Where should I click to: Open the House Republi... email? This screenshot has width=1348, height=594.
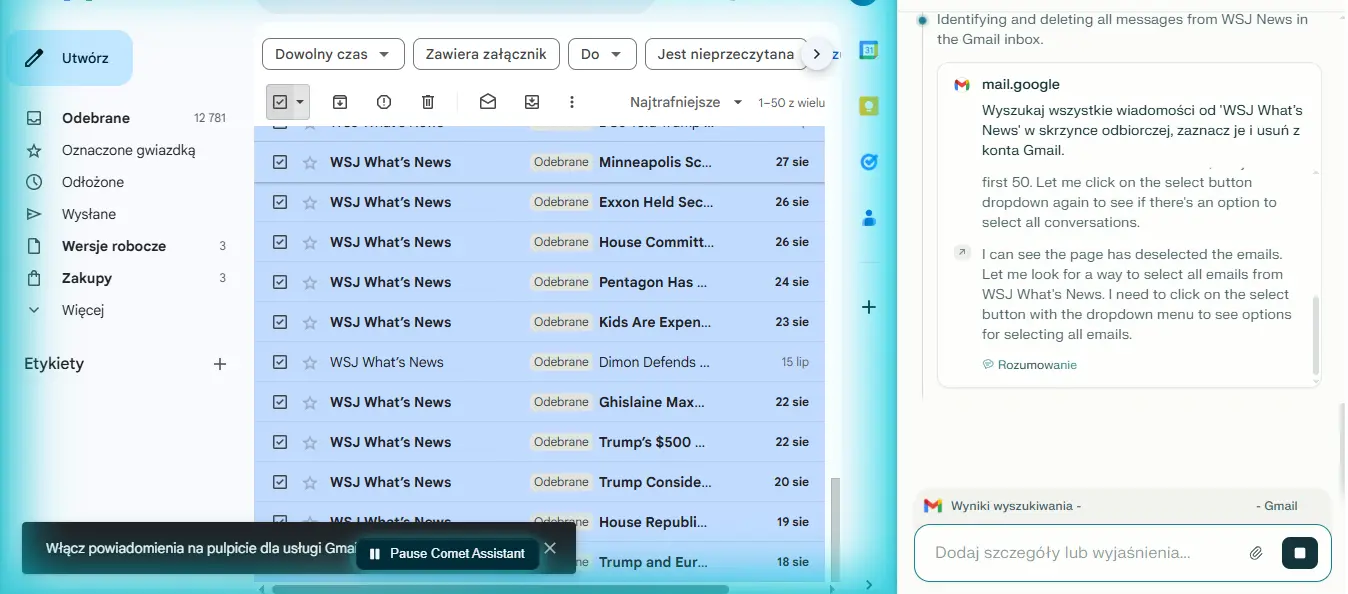pos(655,522)
